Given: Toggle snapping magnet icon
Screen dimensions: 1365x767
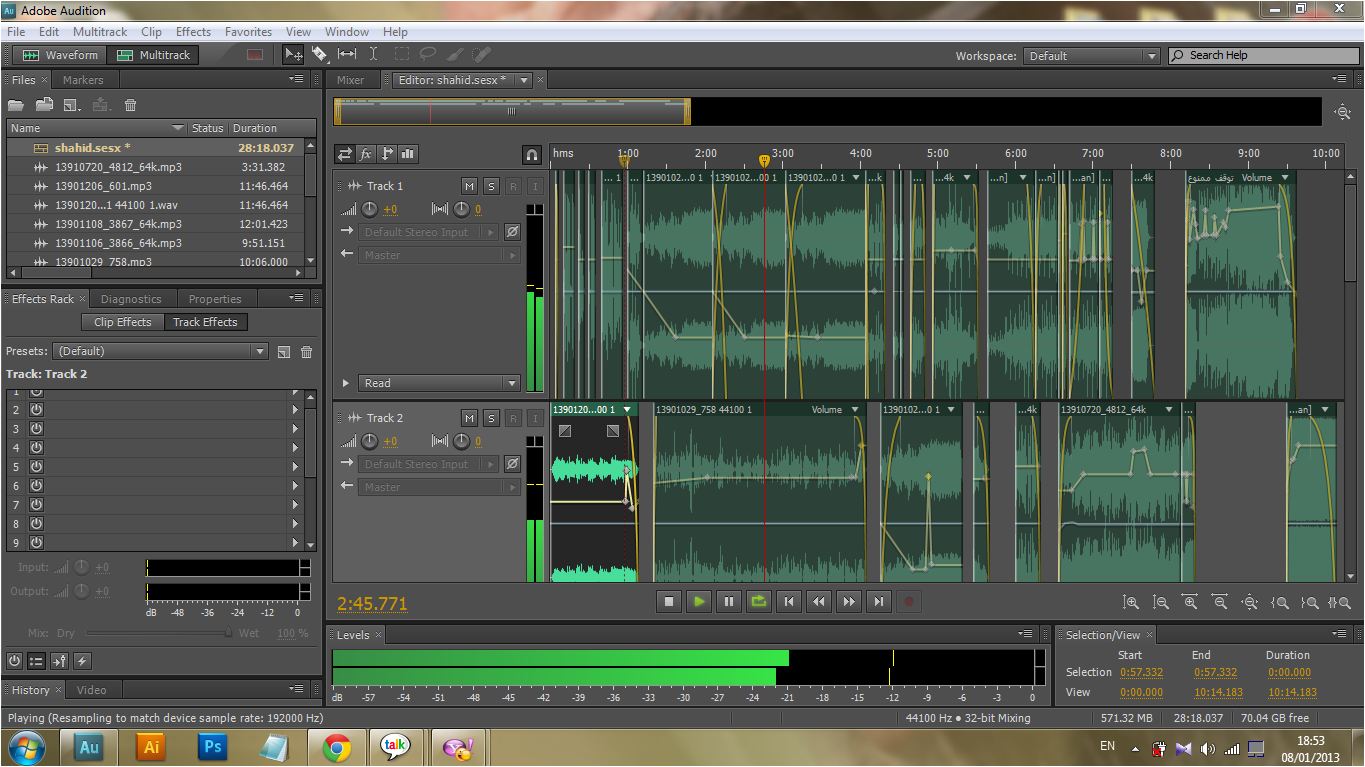Looking at the screenshot, I should 532,154.
